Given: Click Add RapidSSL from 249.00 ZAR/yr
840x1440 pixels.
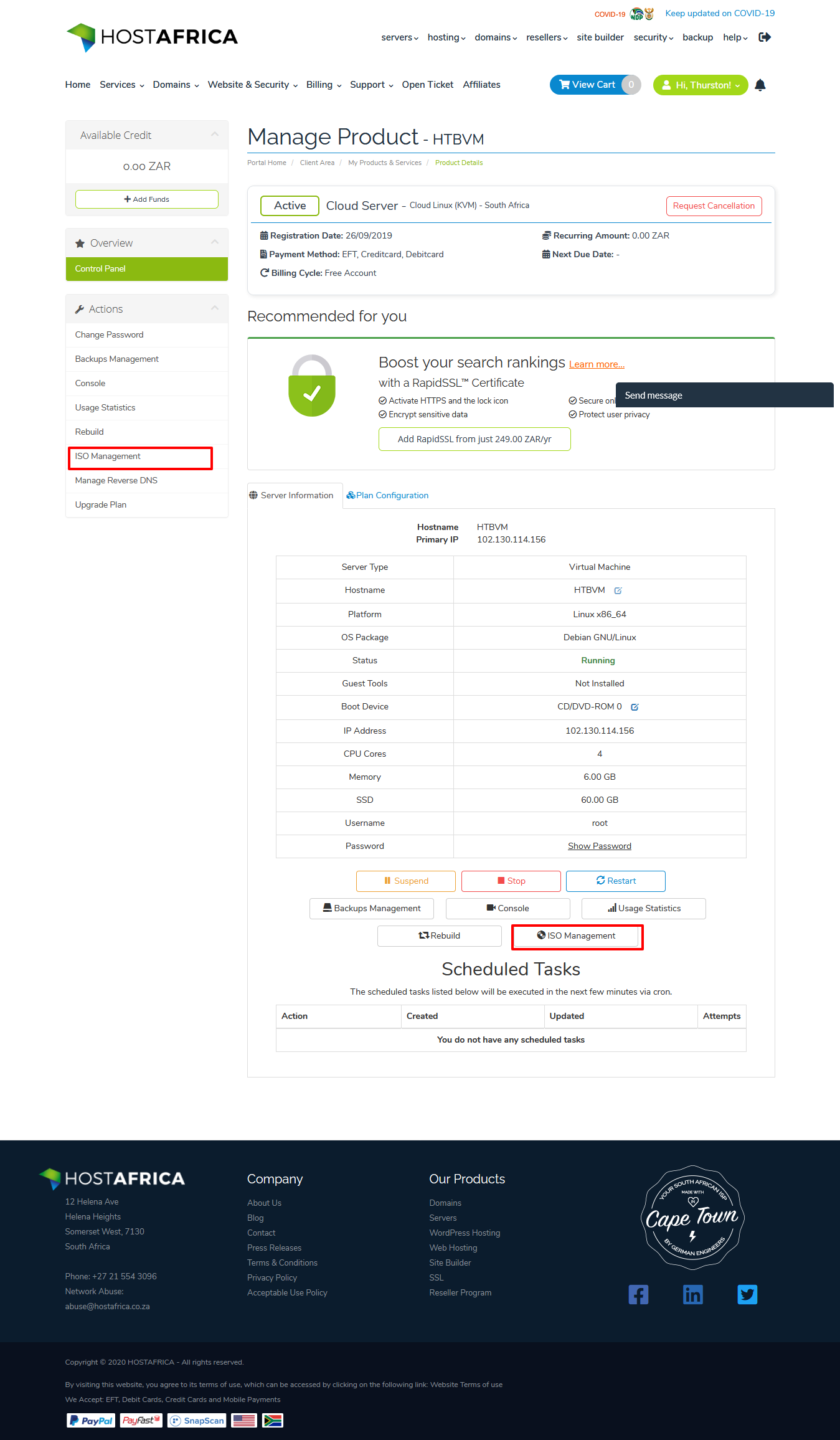Looking at the screenshot, I should click(474, 439).
